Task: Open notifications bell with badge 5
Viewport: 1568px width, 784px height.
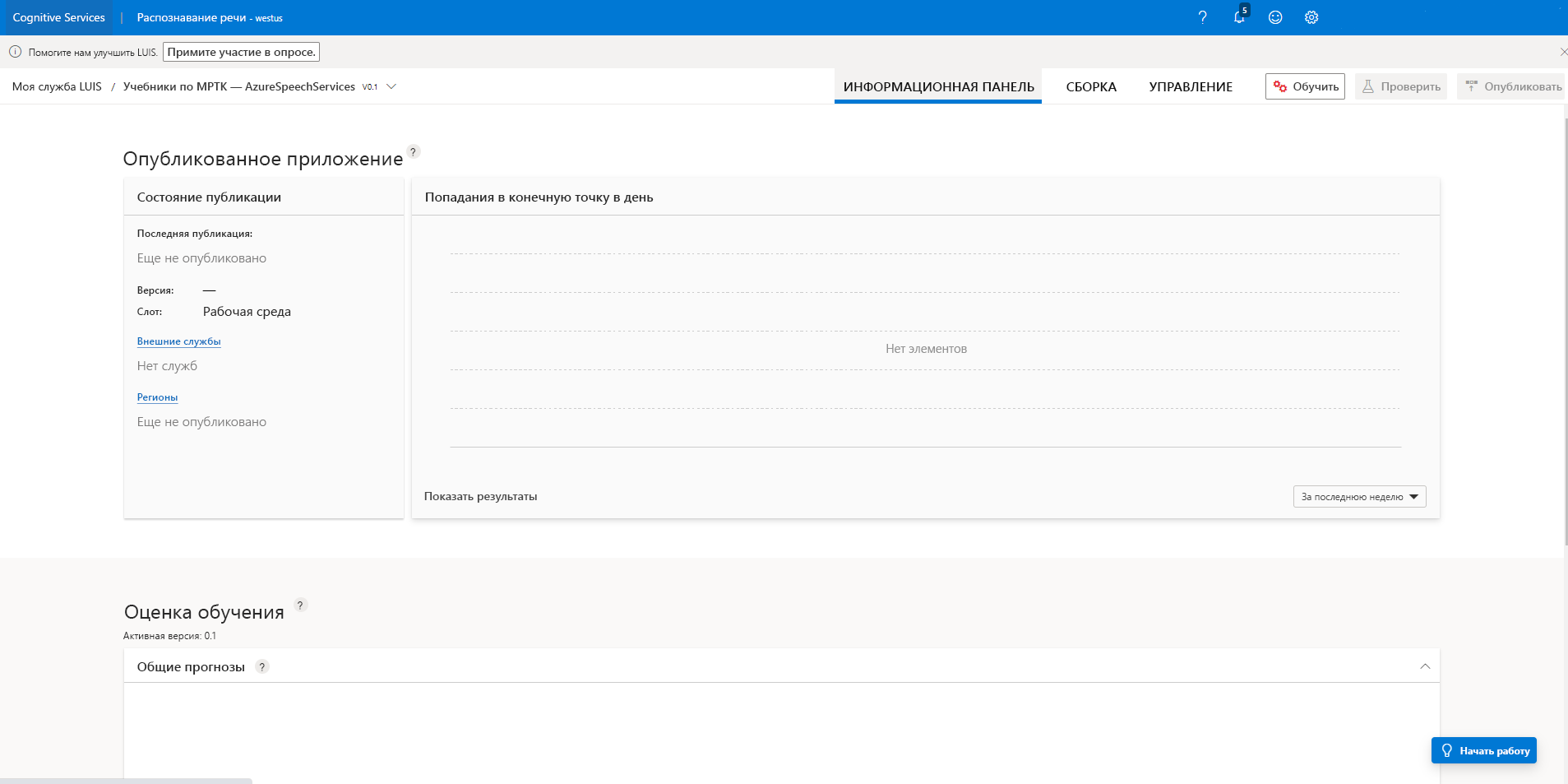Action: pos(1240,16)
